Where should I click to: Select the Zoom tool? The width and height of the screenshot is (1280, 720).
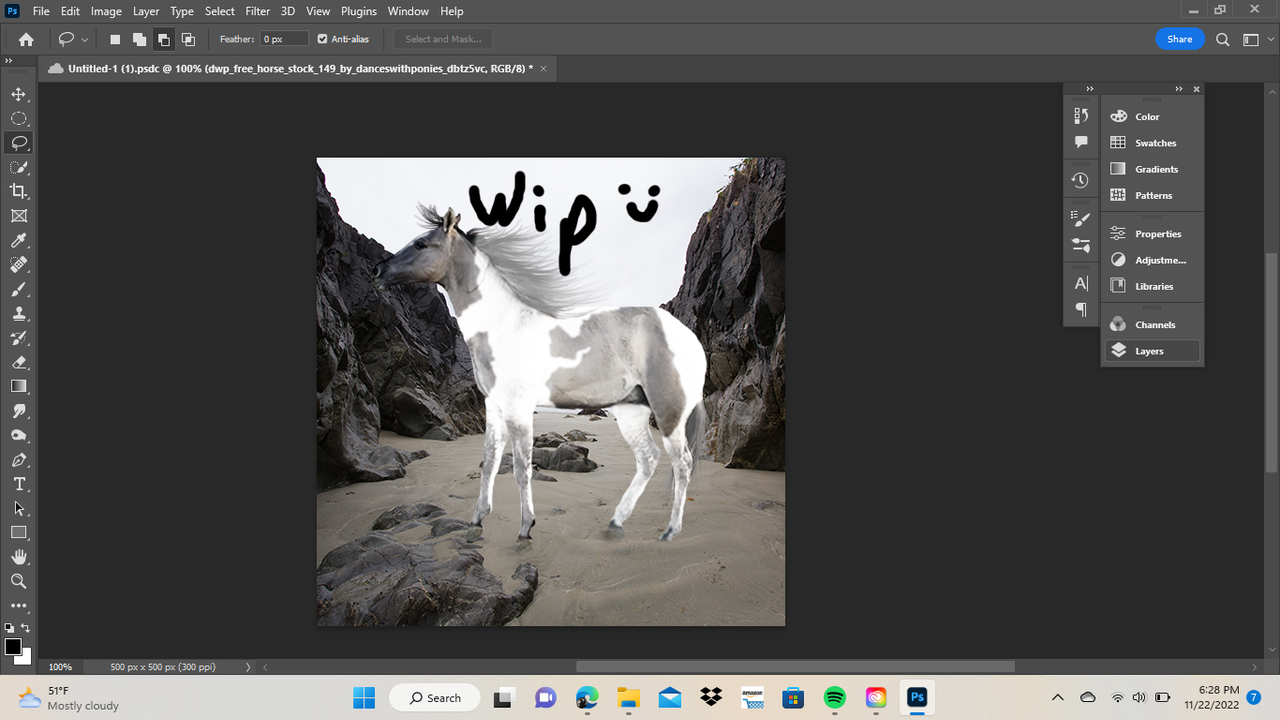[x=19, y=581]
